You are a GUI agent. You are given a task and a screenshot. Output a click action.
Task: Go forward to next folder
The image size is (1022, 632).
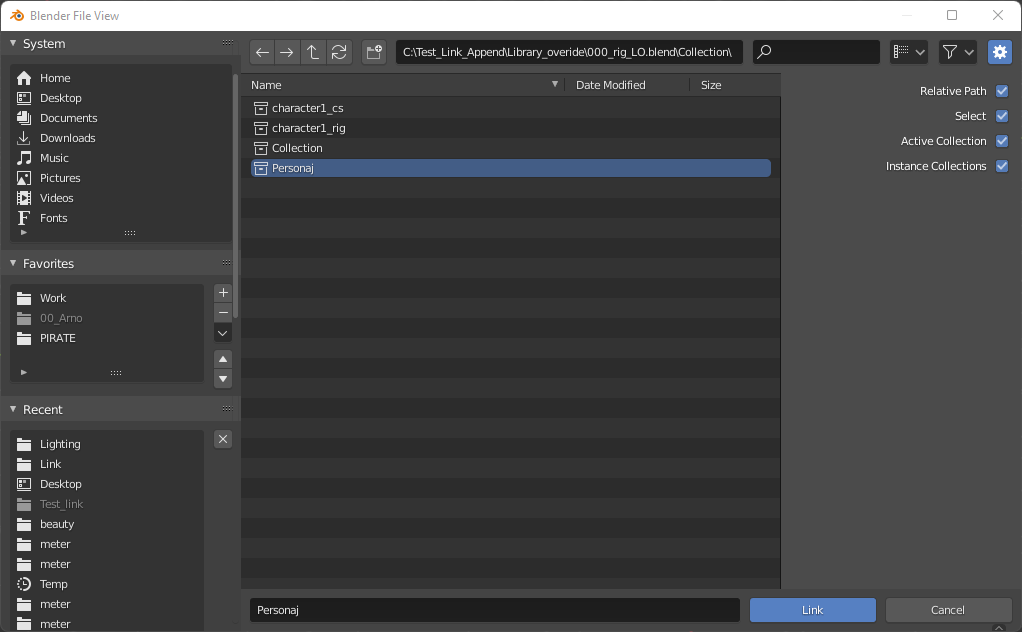[x=287, y=52]
